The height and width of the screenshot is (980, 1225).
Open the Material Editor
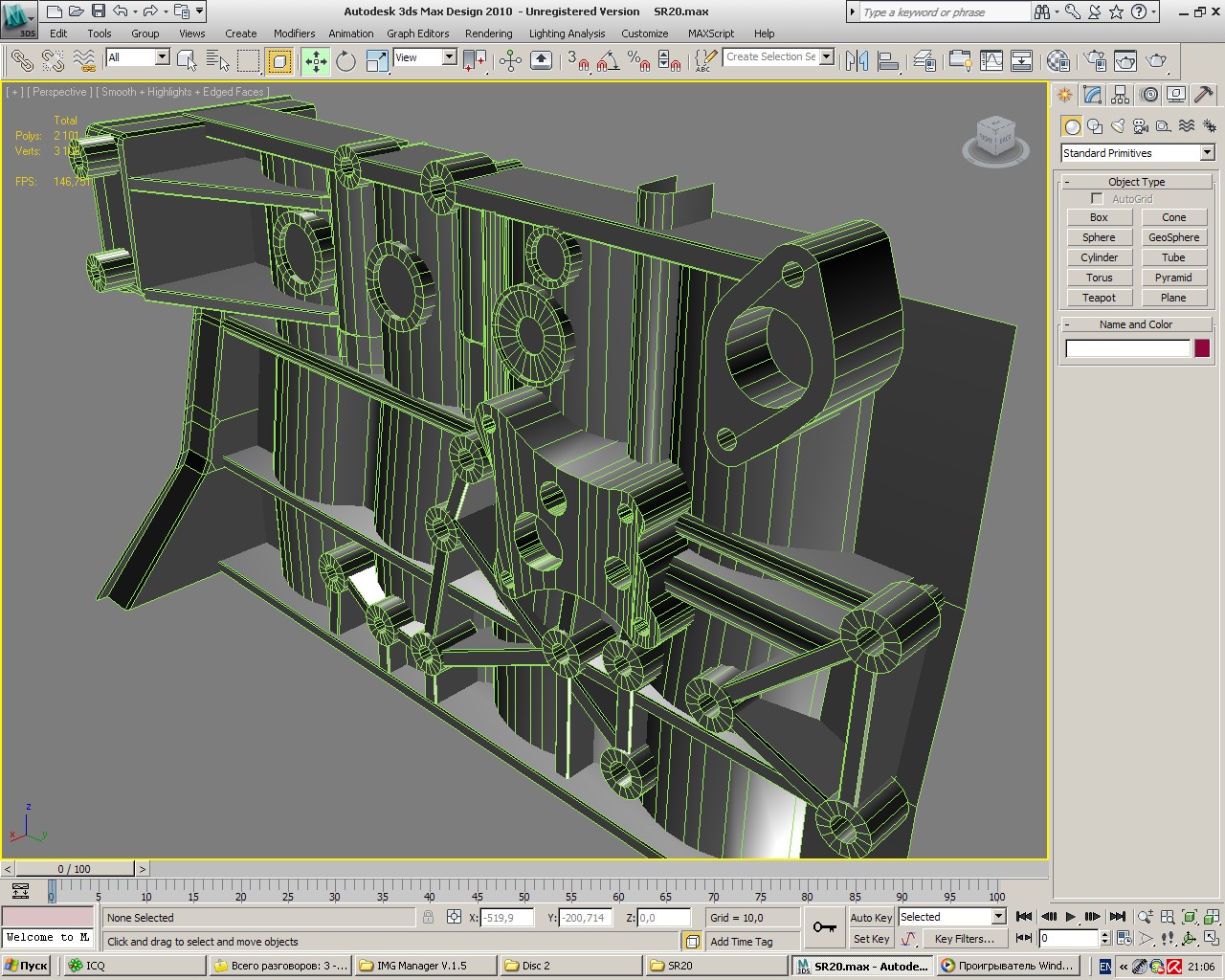point(1058,61)
